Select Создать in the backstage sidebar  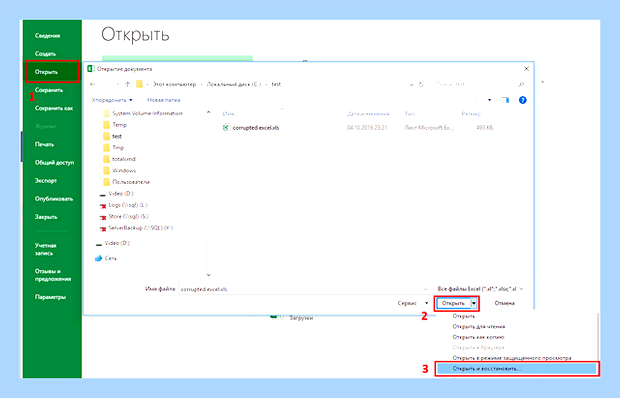coord(45,54)
